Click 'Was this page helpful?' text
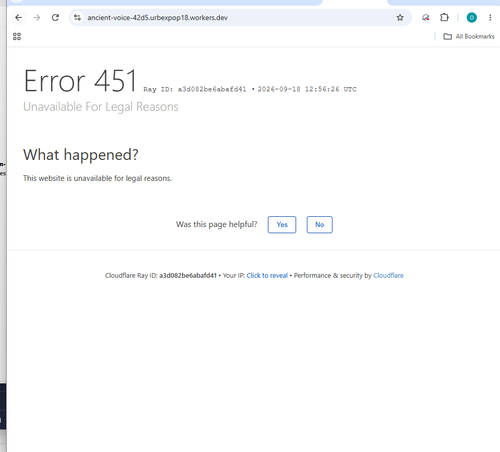Viewport: 500px width, 452px height. [x=217, y=224]
